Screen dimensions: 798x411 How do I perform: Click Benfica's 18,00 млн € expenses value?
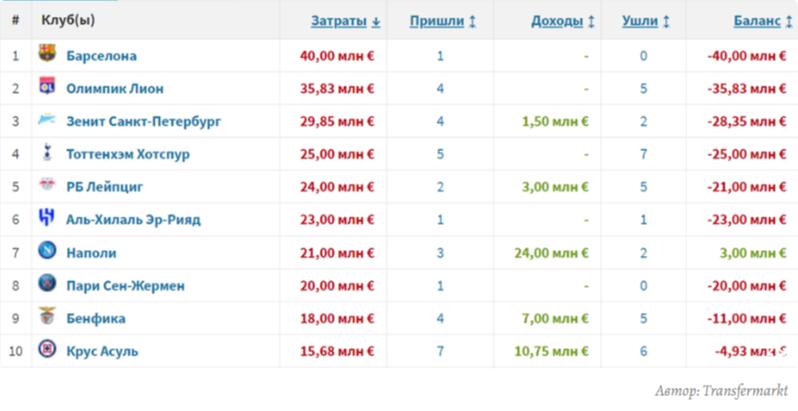pyautogui.click(x=337, y=318)
